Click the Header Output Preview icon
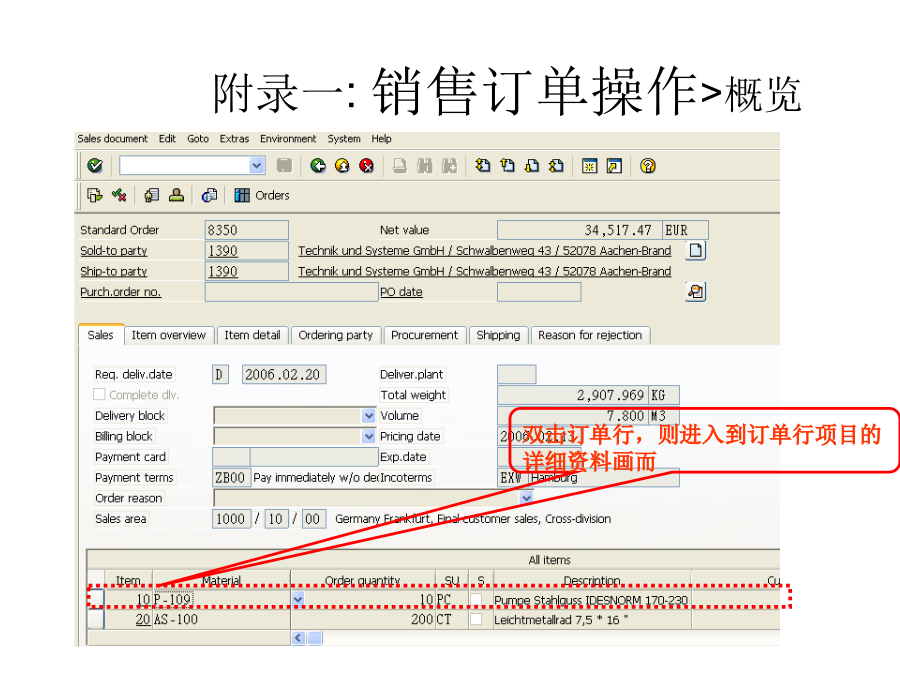Image resolution: width=900 pixels, height=675 pixels. [210, 195]
